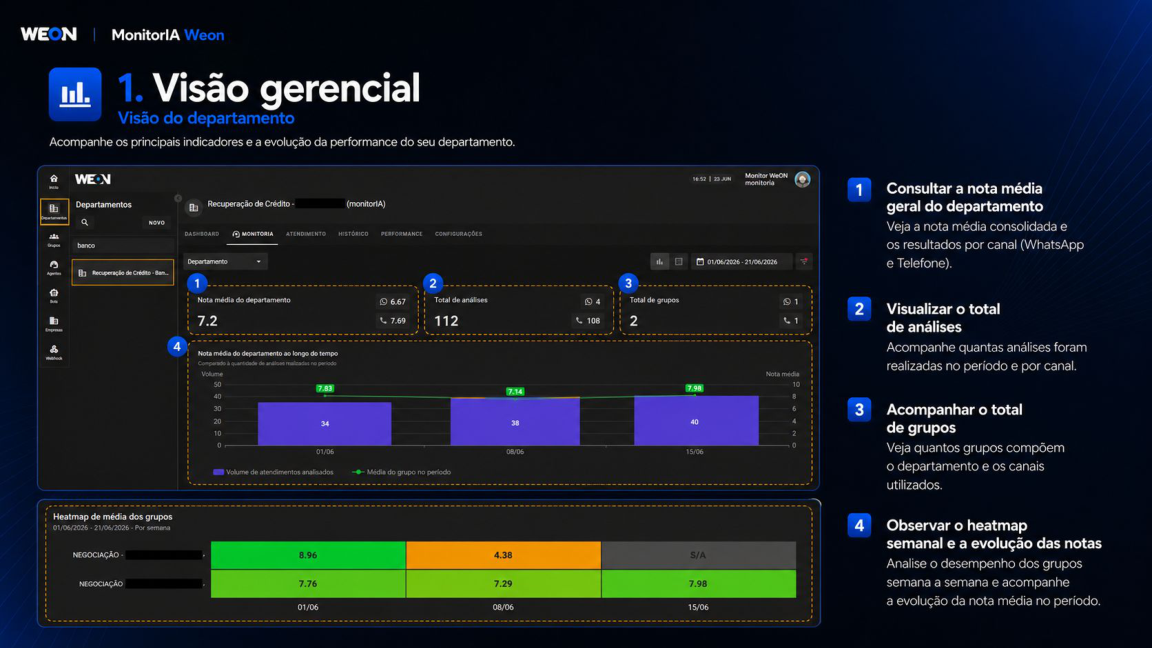Click 'Nota média do departamento ao longo do tempo'
Screen dimensions: 1152x648
click(x=267, y=353)
